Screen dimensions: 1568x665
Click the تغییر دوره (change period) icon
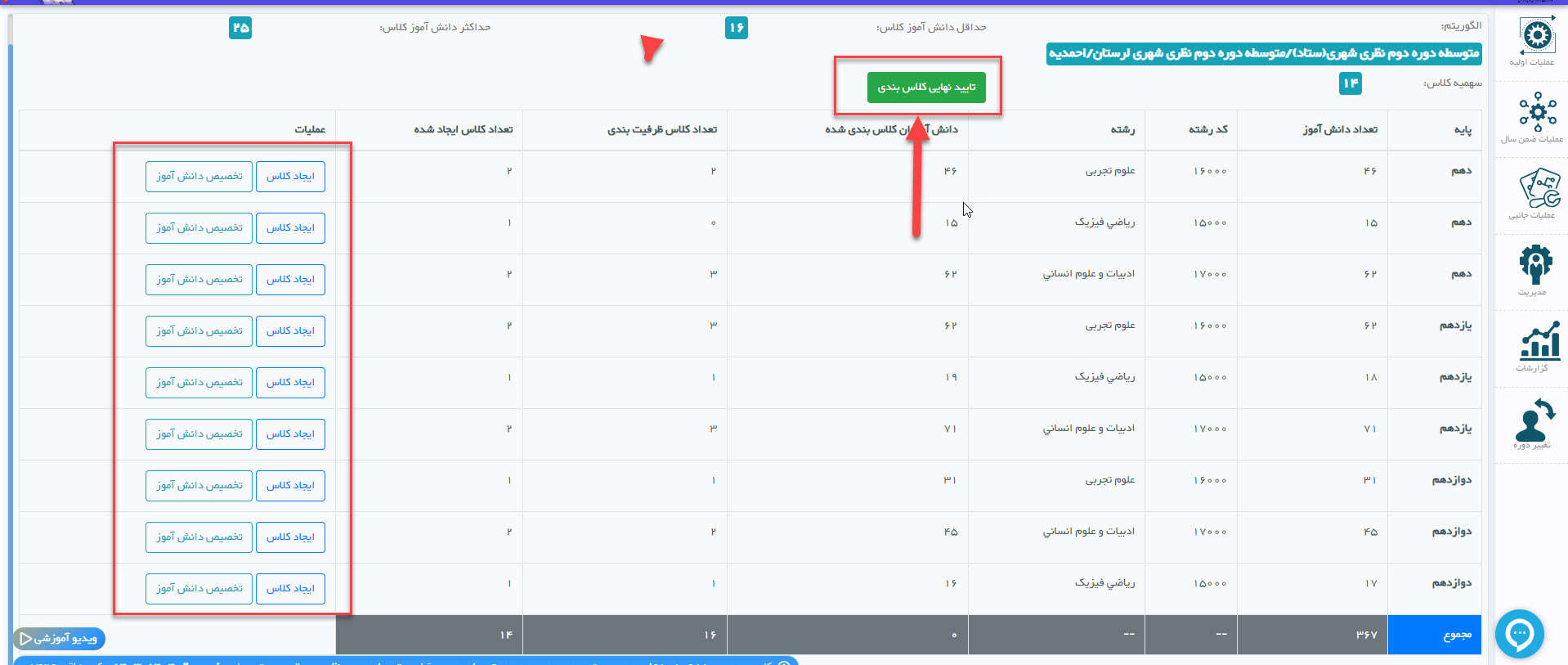click(x=1534, y=421)
